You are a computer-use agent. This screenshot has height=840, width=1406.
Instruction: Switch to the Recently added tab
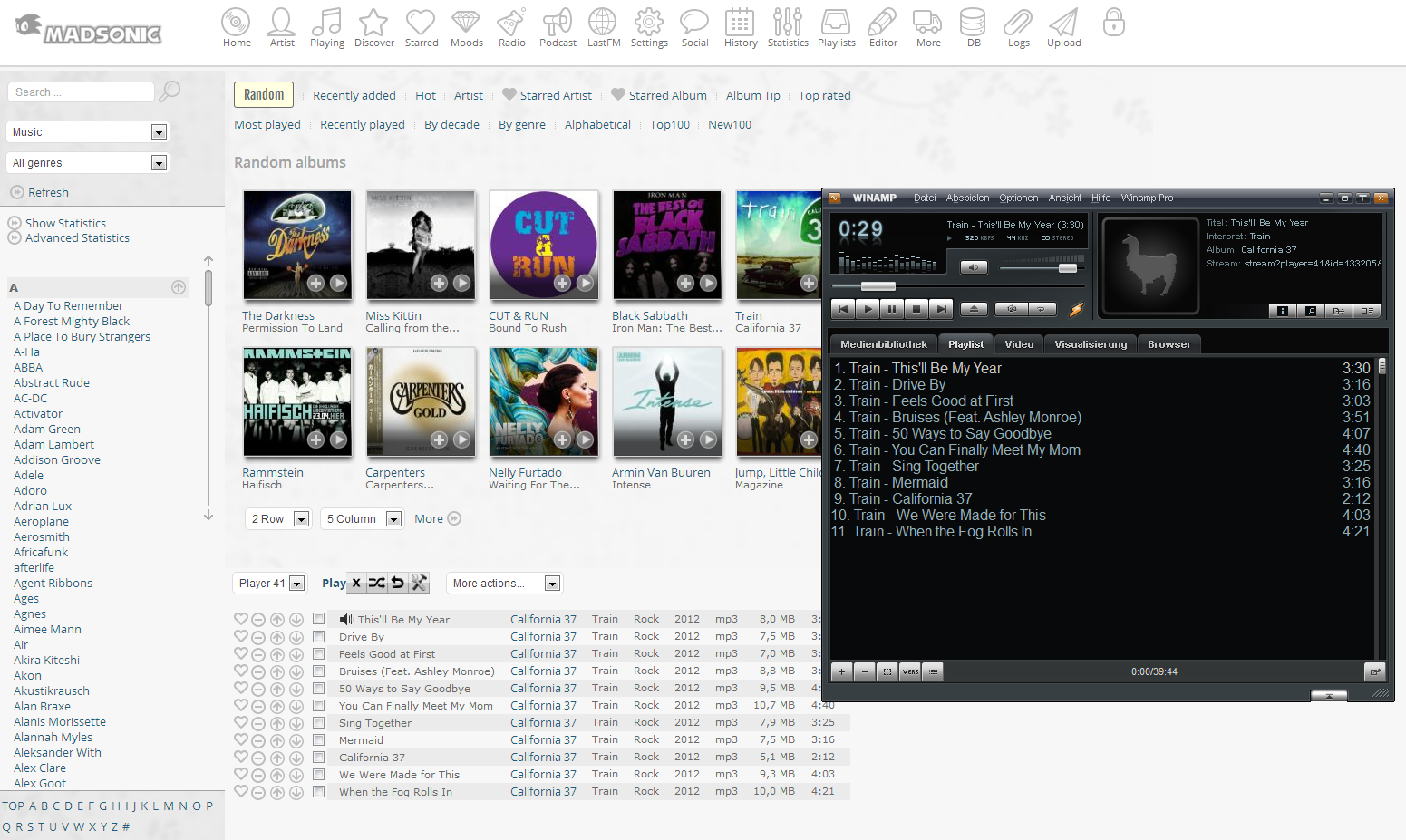tap(354, 95)
